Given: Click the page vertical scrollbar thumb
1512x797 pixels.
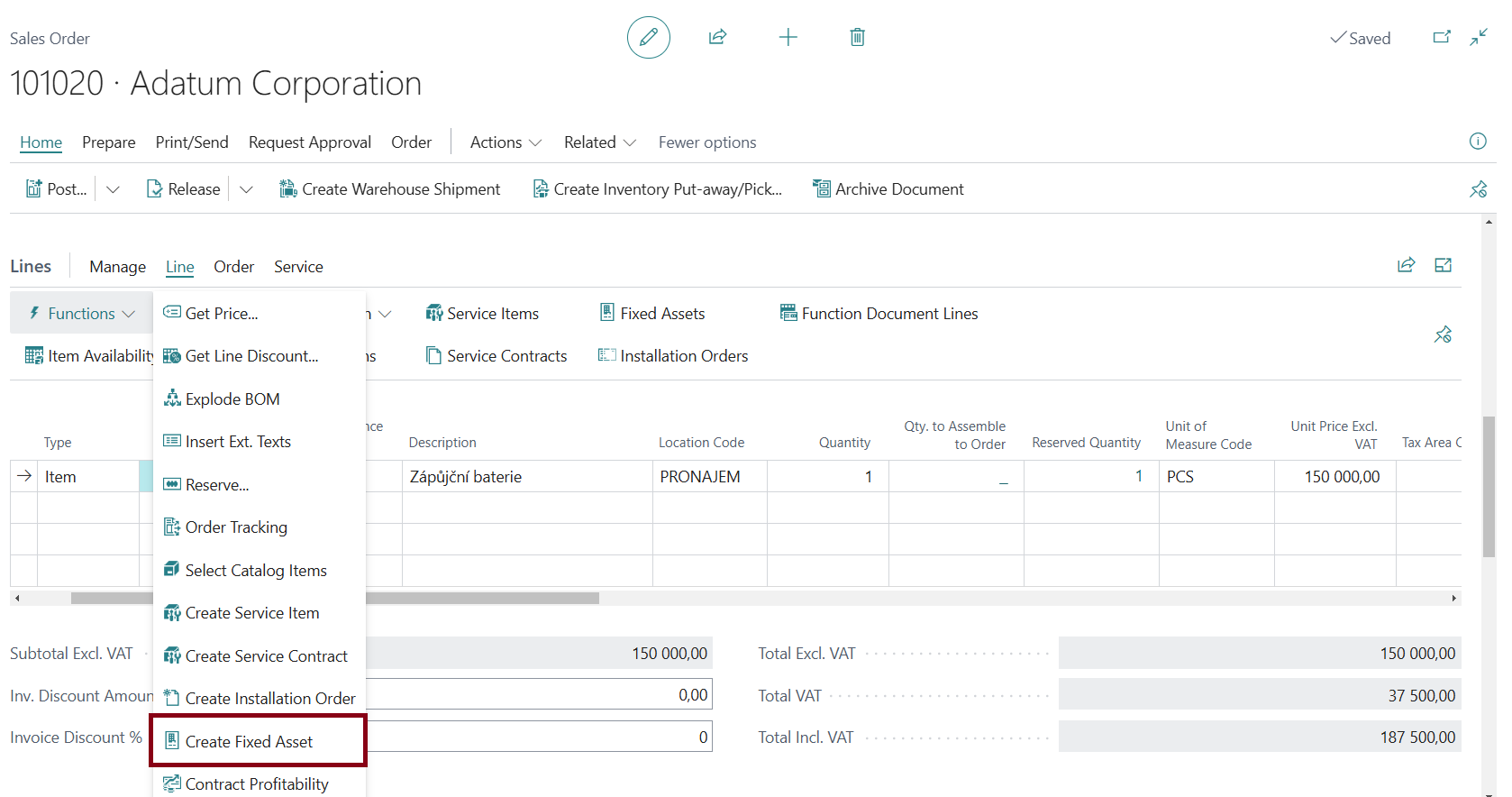Looking at the screenshot, I should click(1489, 487).
